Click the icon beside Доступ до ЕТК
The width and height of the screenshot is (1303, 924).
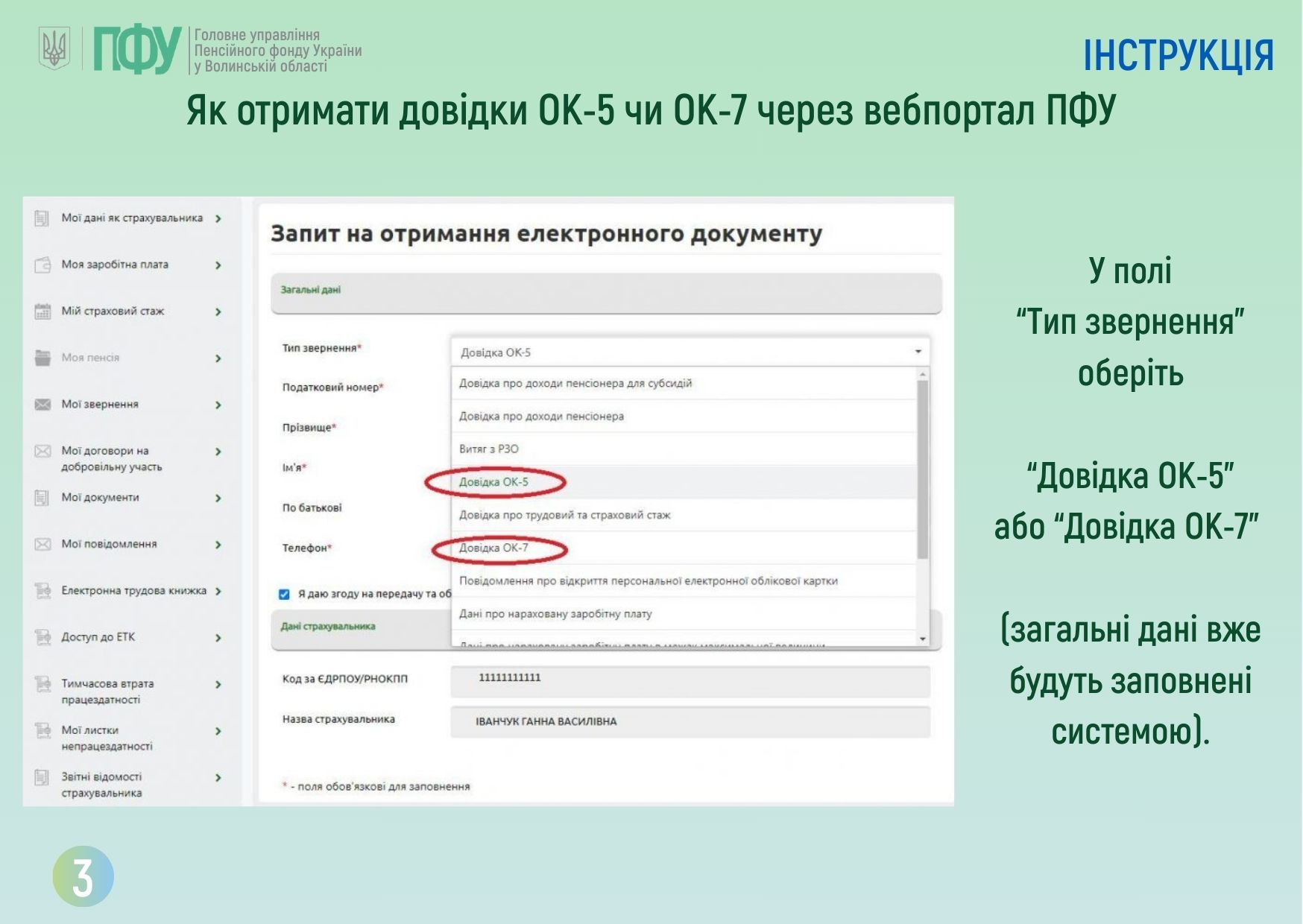pos(42,638)
